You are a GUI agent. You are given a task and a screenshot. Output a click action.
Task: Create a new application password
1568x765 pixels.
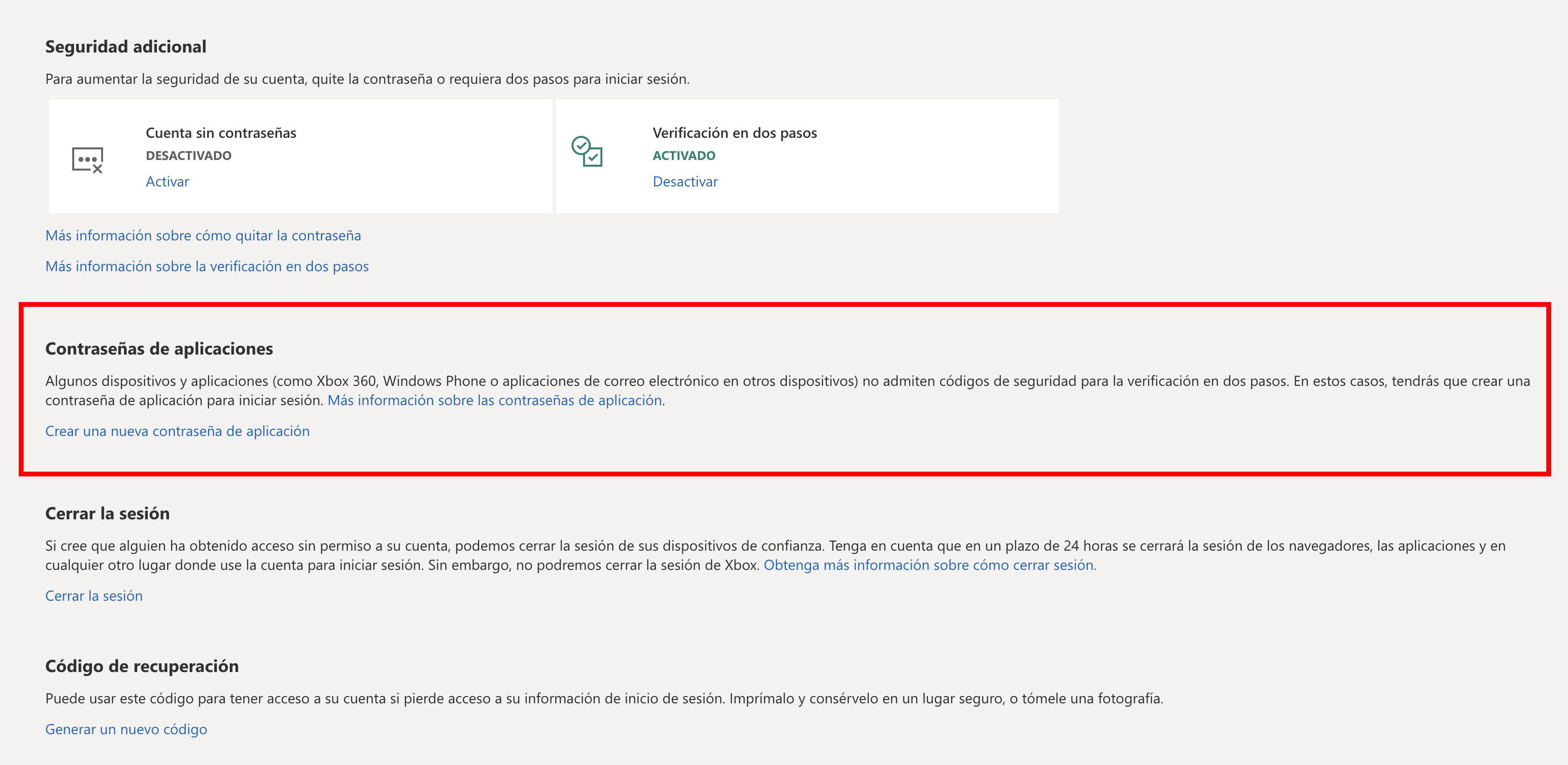click(177, 431)
